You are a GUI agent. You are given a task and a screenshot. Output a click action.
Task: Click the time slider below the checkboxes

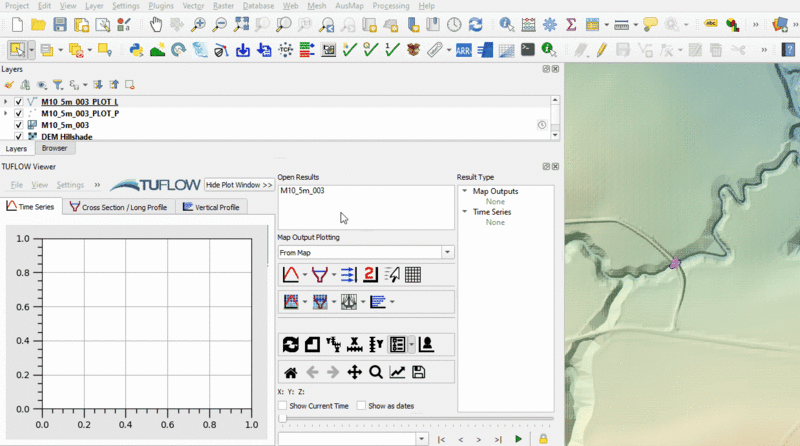pos(415,419)
